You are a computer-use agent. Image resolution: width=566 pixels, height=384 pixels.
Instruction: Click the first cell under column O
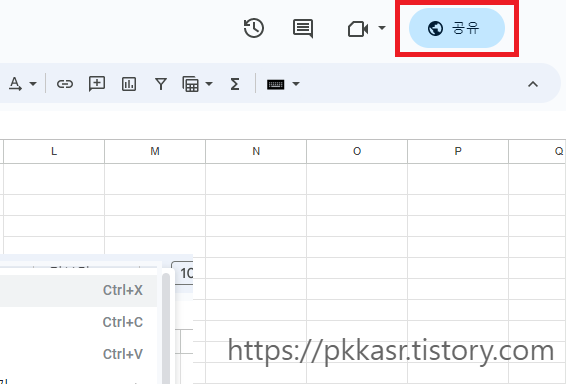tap(357, 179)
